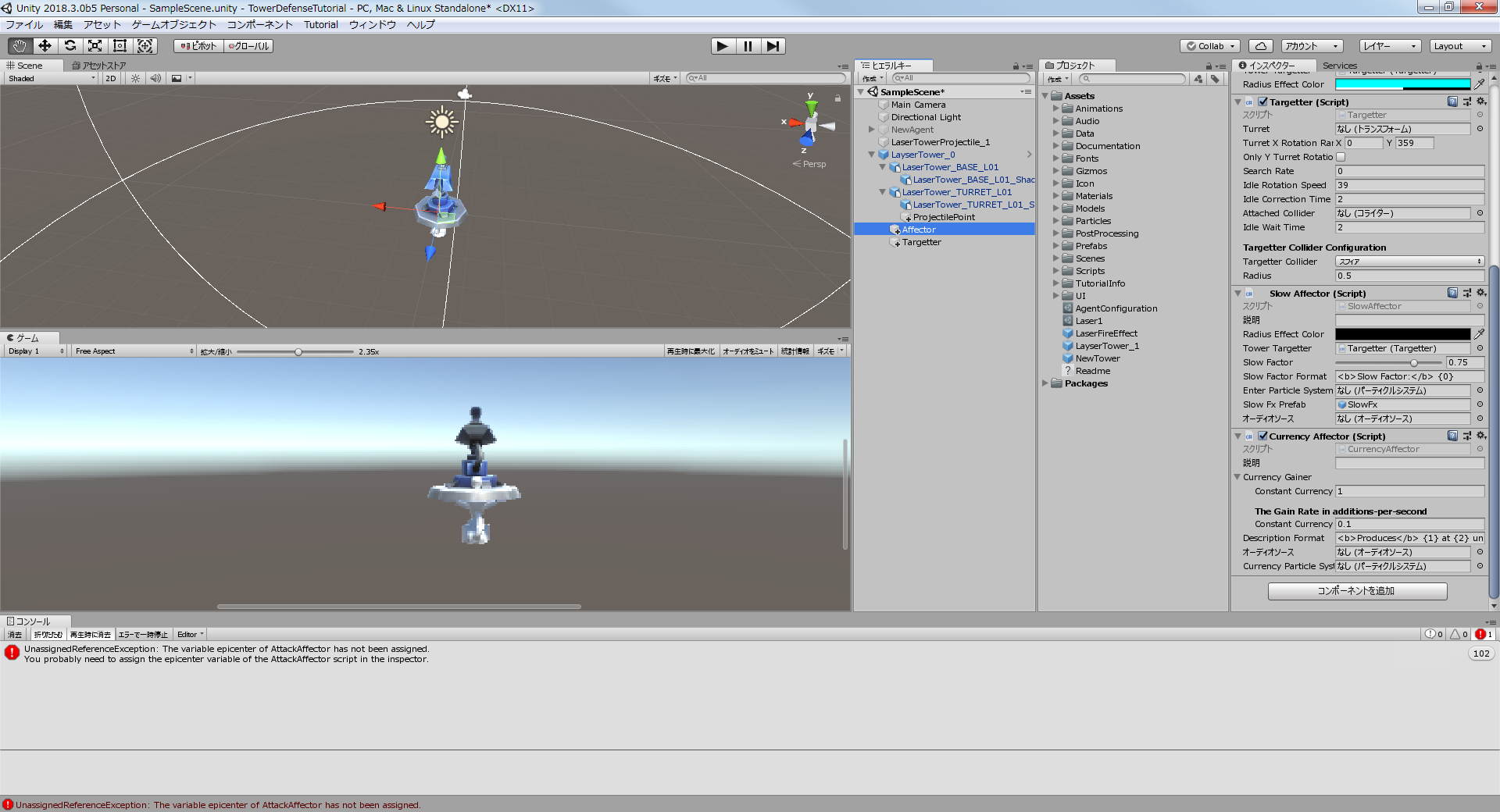
Task: Open object picker for Turret field
Action: (x=1479, y=129)
